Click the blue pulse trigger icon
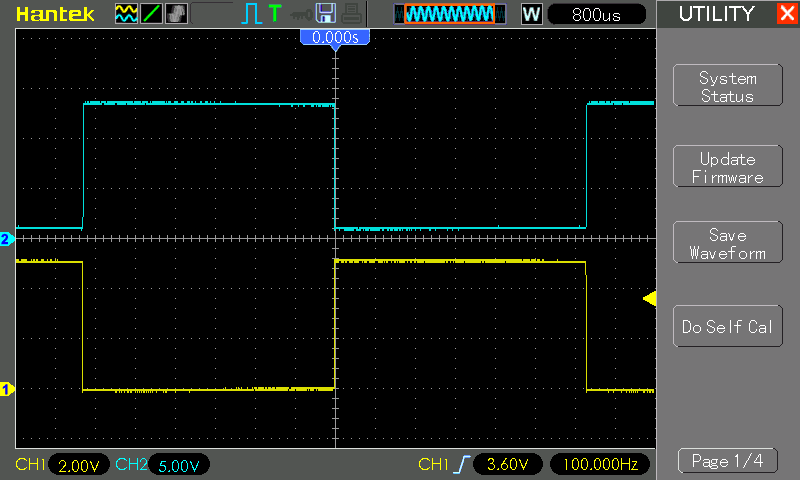The height and width of the screenshot is (480, 800). tap(251, 14)
